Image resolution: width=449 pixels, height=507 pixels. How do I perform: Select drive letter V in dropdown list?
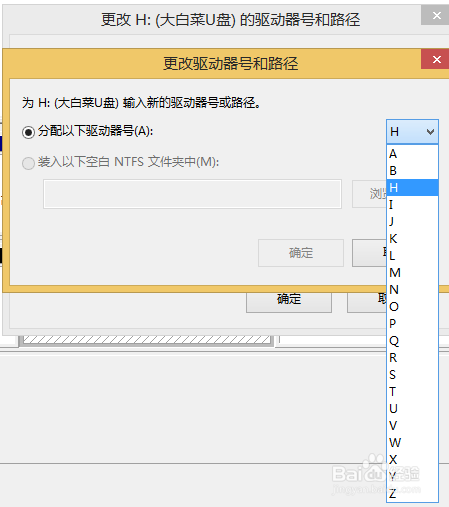click(x=412, y=426)
